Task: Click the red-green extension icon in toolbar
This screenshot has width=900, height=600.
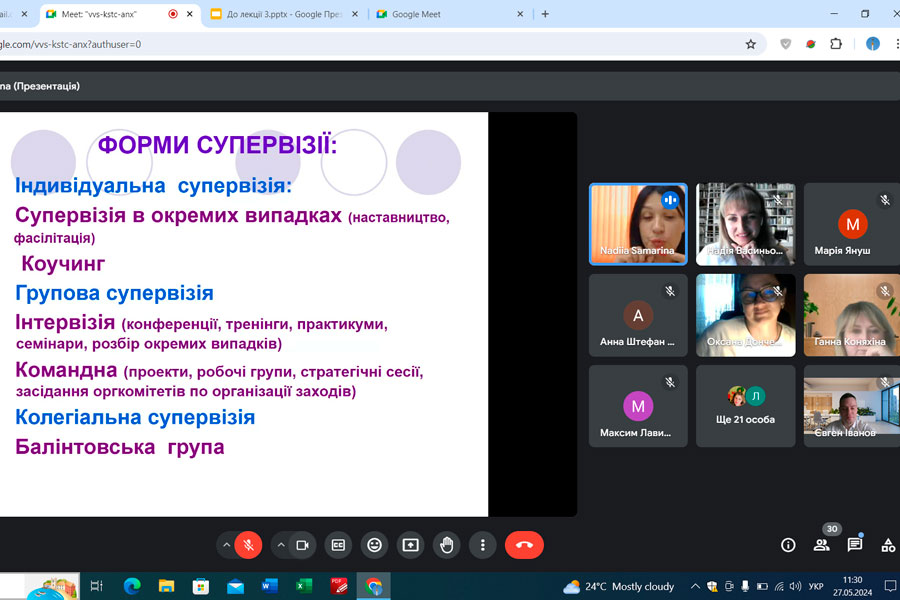Action: click(811, 44)
